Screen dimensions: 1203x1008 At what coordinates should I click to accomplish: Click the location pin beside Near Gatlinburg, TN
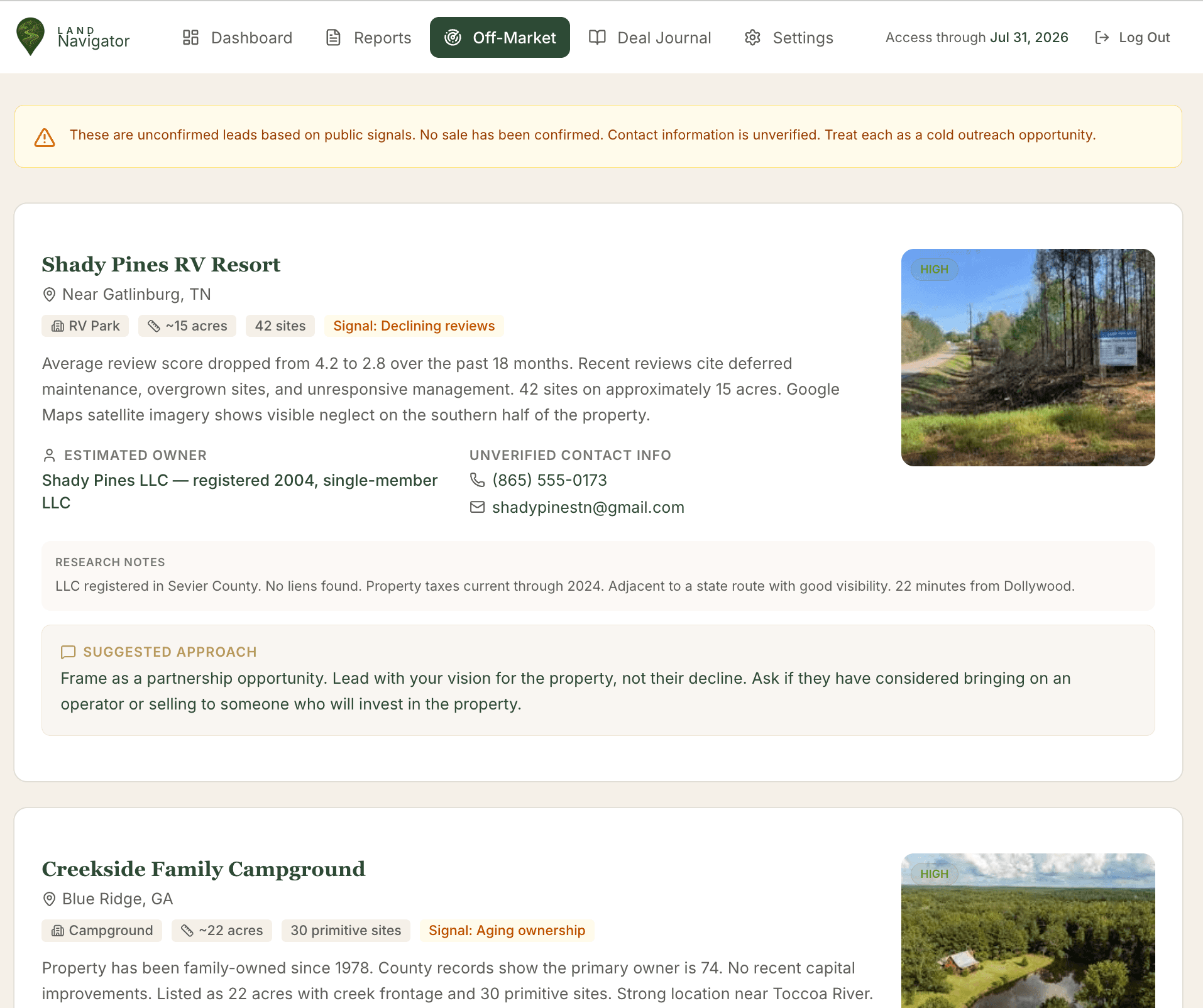pyautogui.click(x=49, y=294)
